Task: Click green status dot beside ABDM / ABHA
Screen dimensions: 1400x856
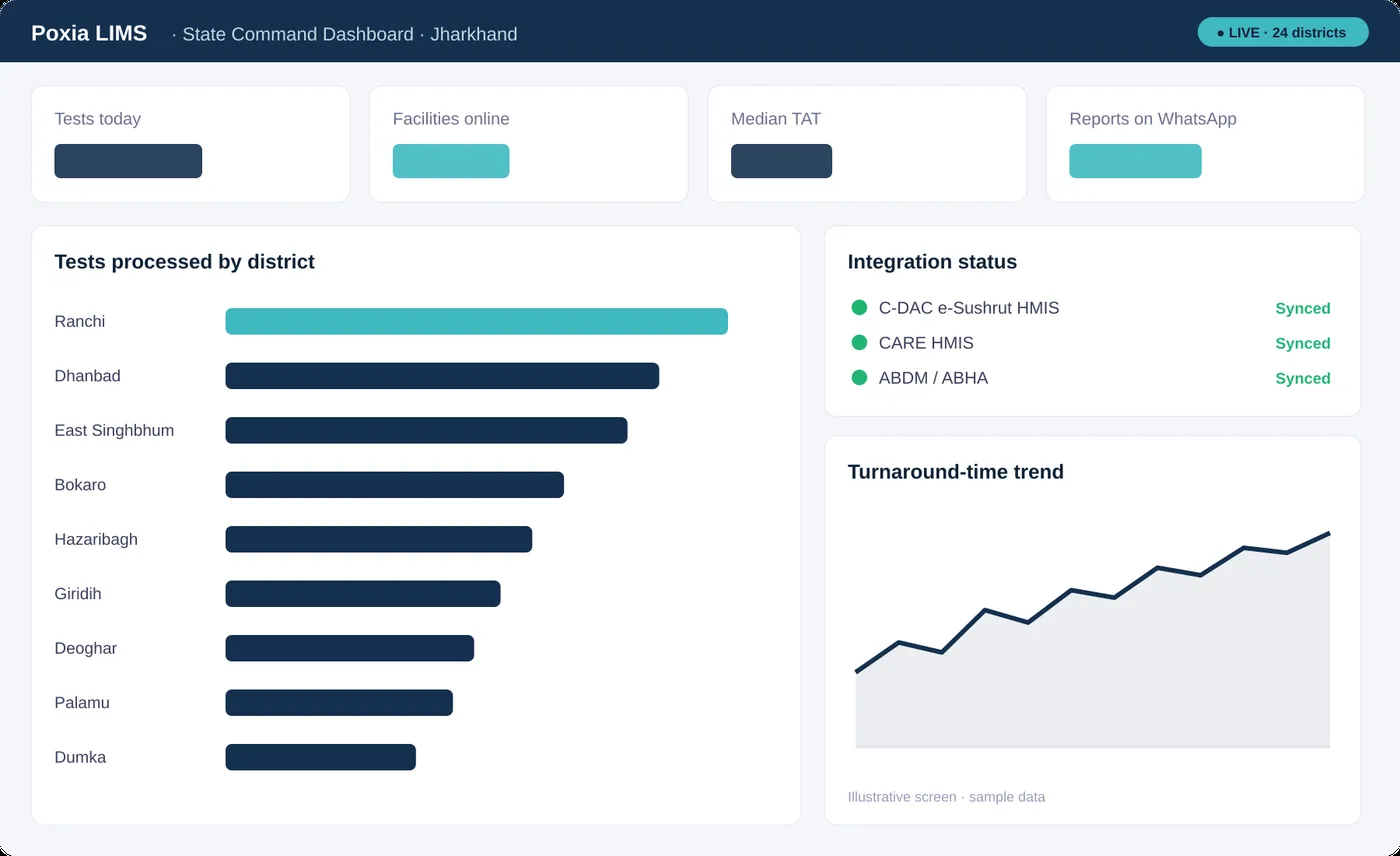Action: pos(859,378)
